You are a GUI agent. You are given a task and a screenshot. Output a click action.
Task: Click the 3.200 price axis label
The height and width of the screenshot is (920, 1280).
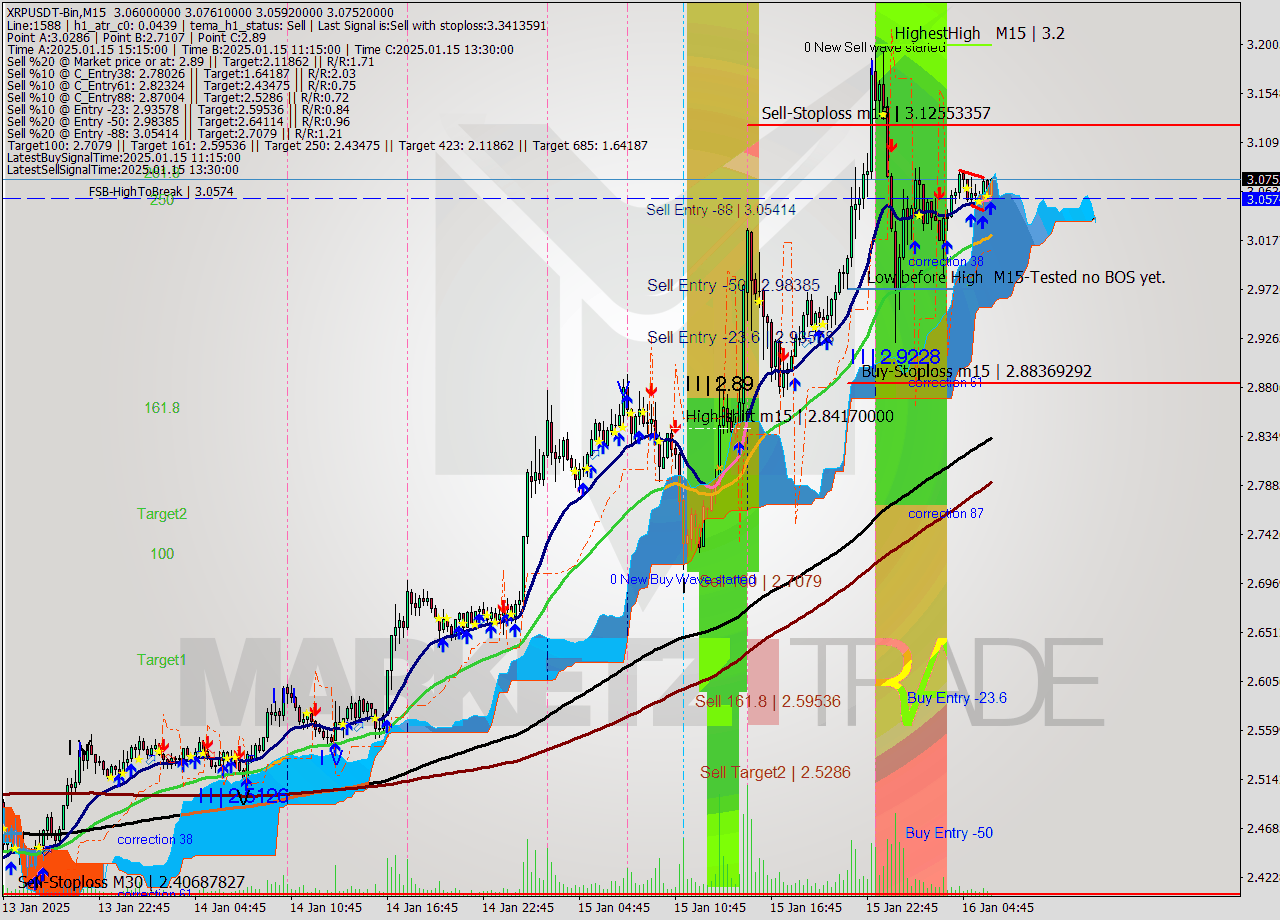tap(1261, 44)
